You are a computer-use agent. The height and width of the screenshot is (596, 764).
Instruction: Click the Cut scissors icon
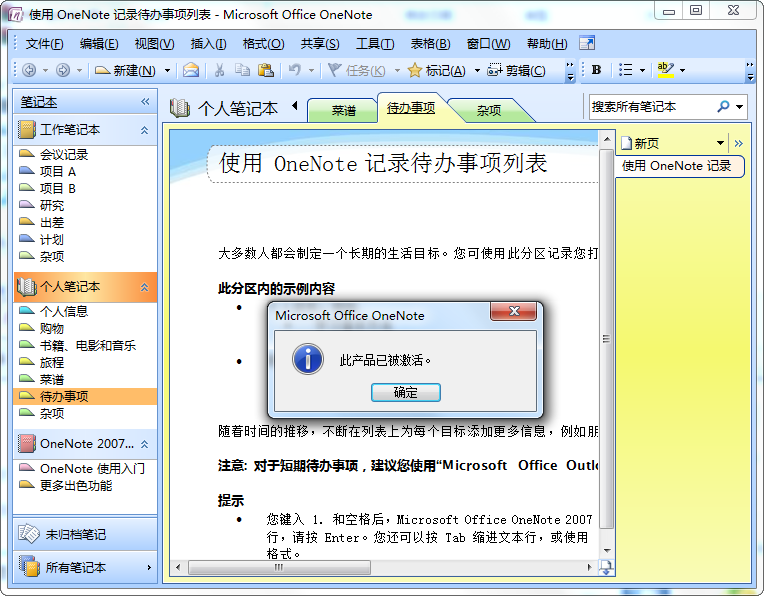[x=219, y=71]
